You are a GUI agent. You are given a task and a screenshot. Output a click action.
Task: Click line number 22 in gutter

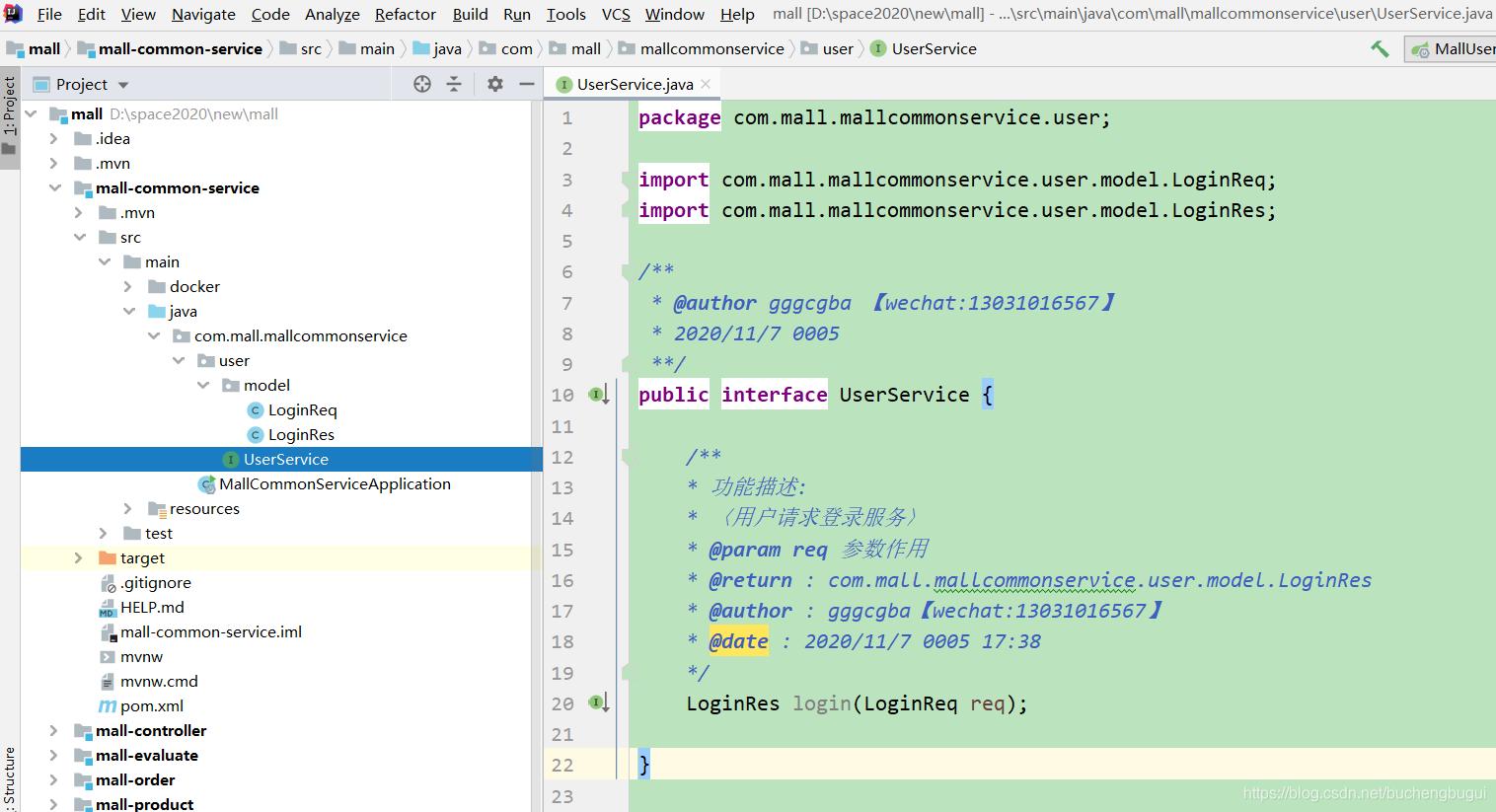(562, 765)
